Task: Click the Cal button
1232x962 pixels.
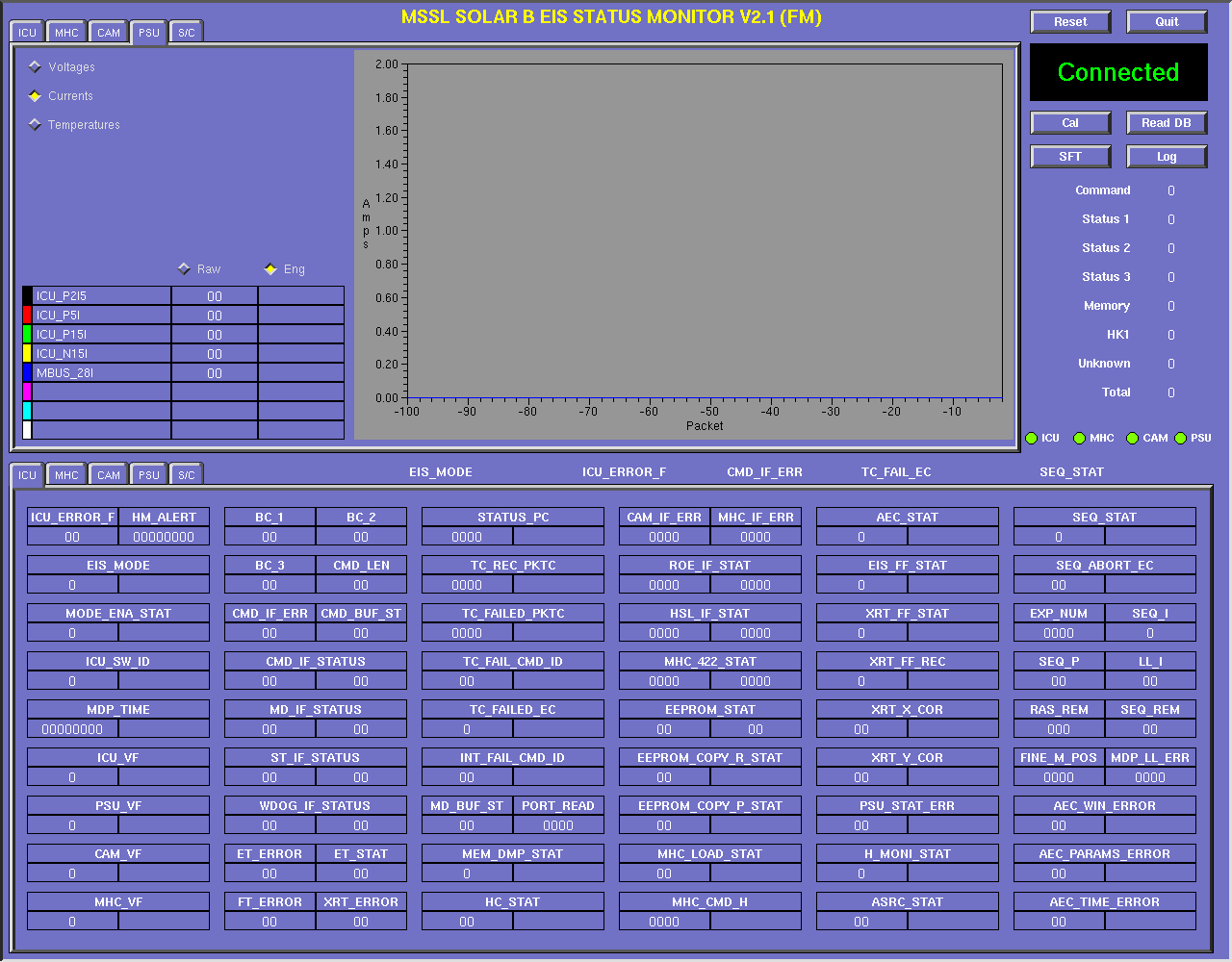Action: [x=1070, y=123]
